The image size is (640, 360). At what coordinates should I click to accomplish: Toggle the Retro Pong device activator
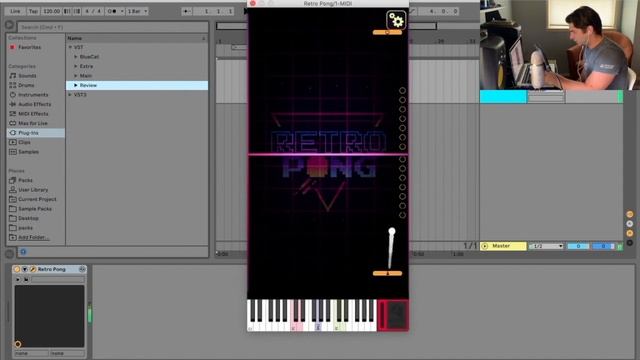click(x=17, y=269)
